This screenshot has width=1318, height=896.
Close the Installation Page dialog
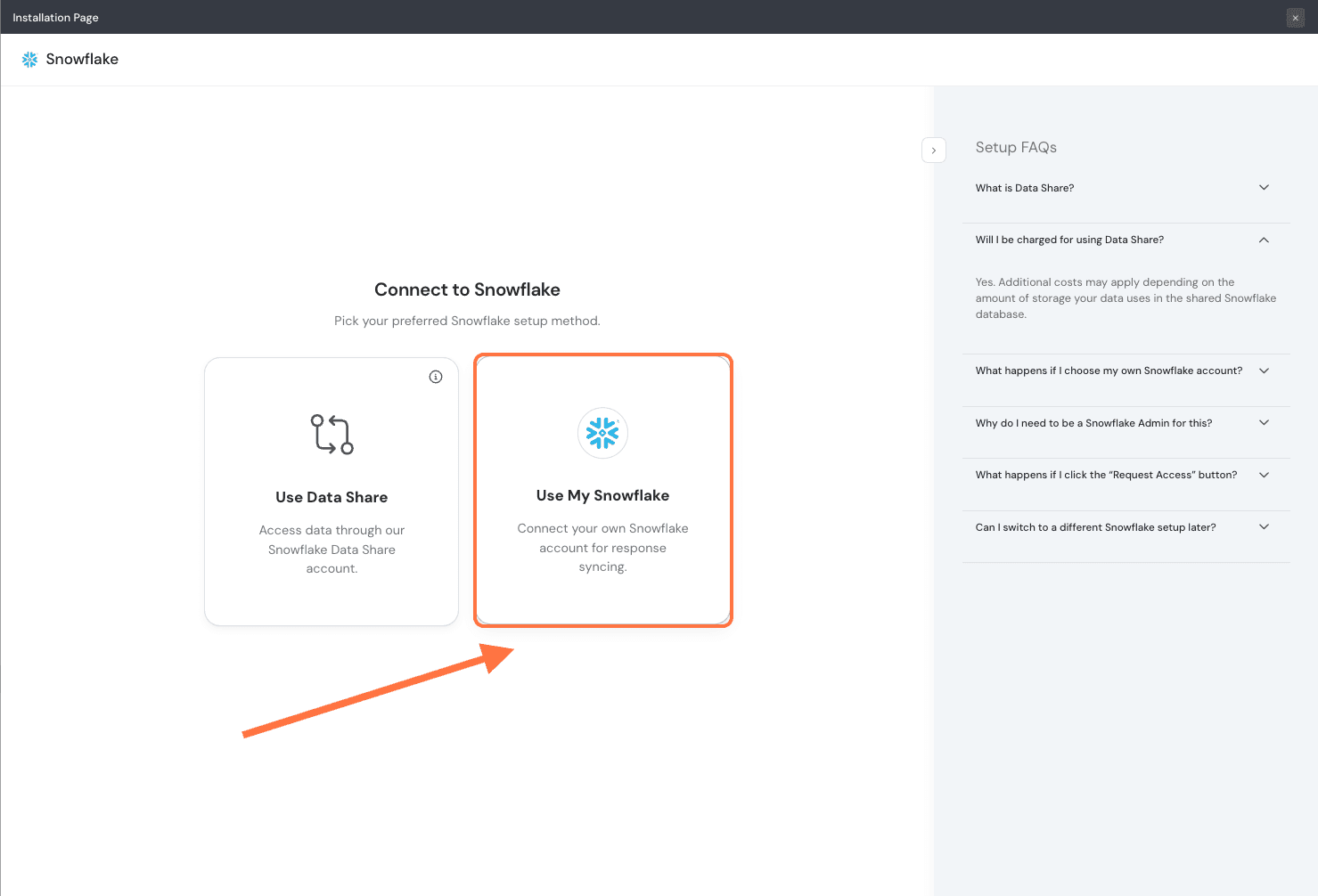coord(1295,18)
